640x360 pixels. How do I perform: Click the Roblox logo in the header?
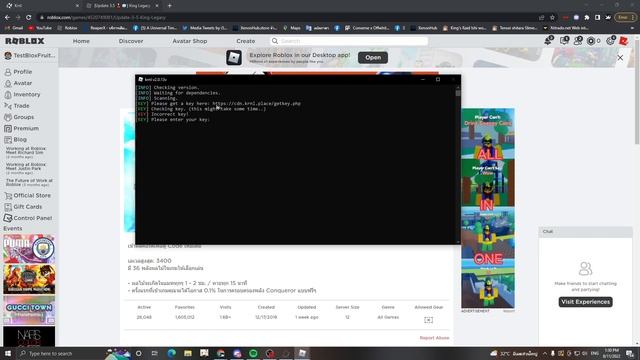24,41
